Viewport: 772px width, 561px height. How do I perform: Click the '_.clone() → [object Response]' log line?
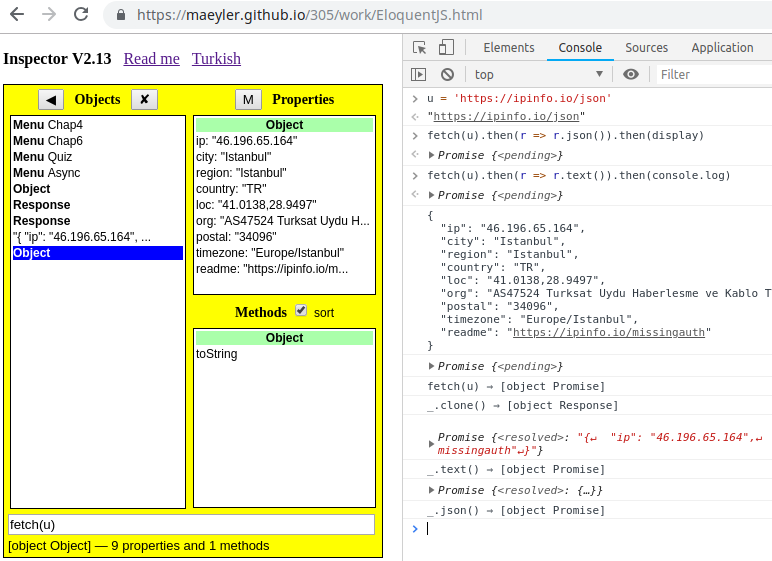click(522, 405)
